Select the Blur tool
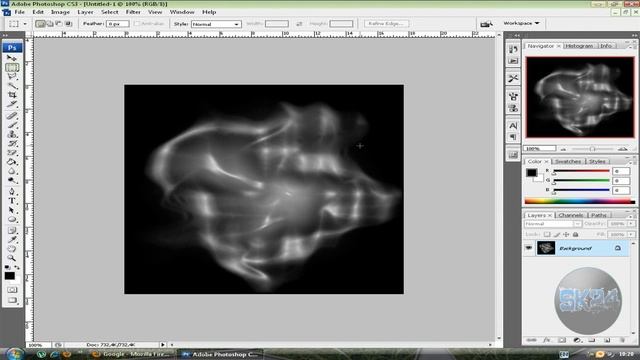This screenshot has height=360, width=640. [12, 171]
